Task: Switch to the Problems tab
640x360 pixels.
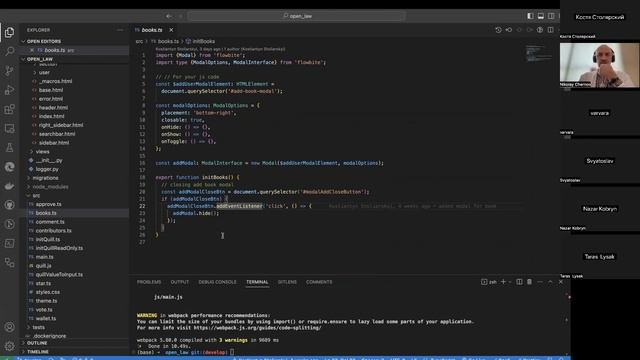Action: coord(149,282)
